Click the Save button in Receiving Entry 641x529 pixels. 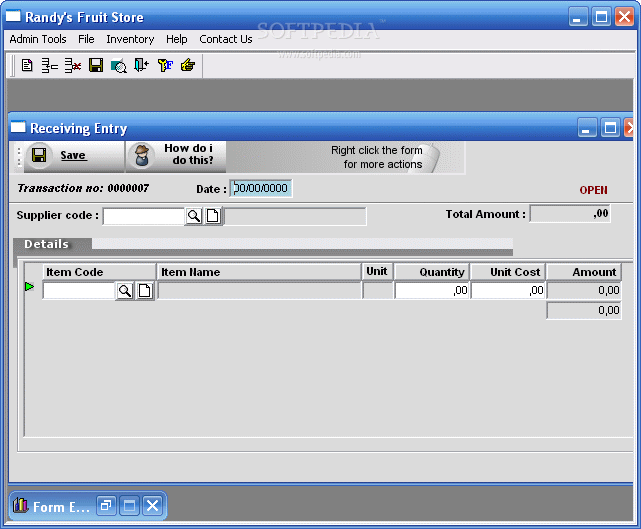tap(74, 155)
